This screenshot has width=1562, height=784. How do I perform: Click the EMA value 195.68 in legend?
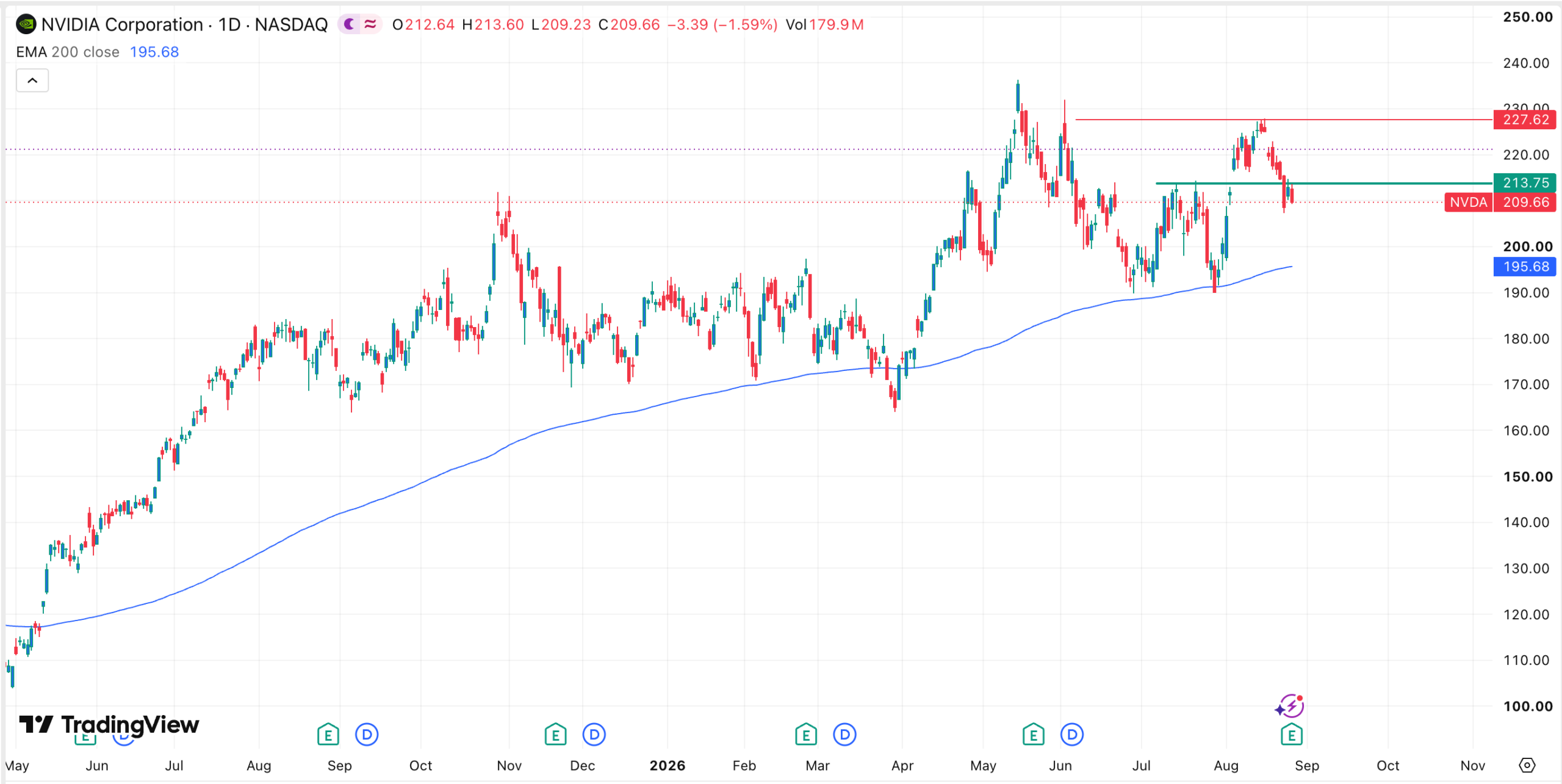pos(154,52)
